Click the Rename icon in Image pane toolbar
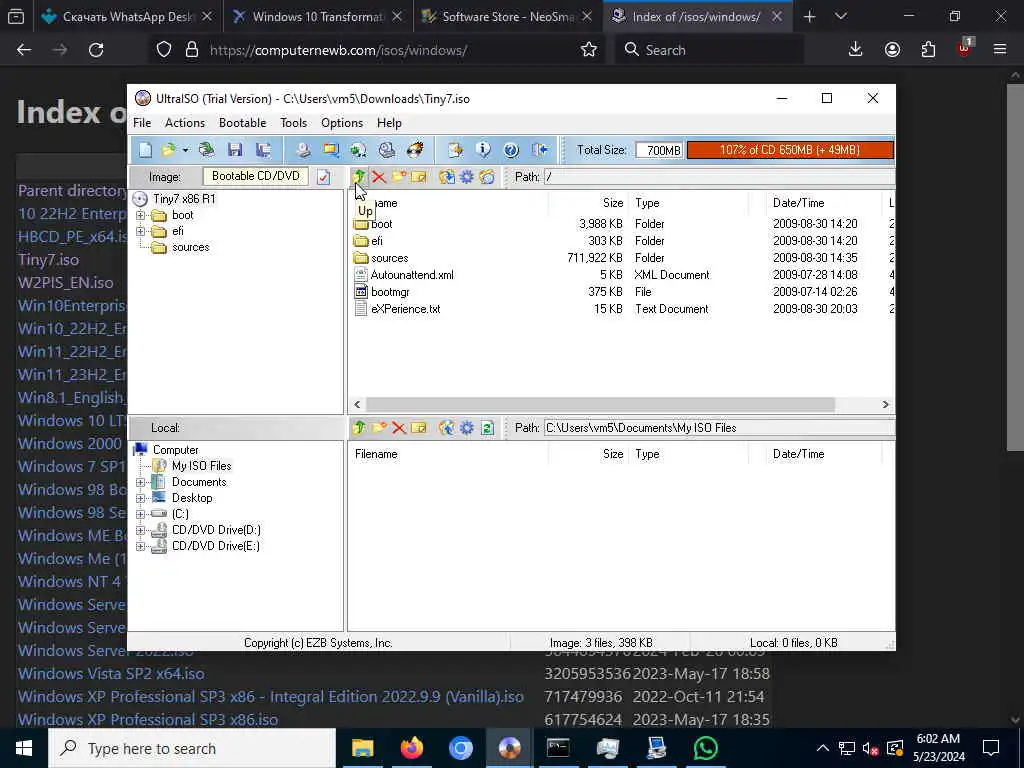Viewport: 1024px width, 768px height. point(419,176)
